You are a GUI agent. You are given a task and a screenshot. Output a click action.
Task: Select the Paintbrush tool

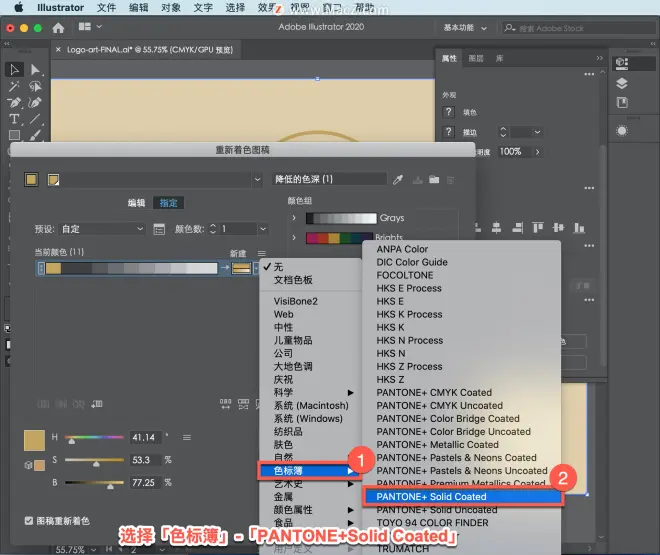click(x=35, y=135)
